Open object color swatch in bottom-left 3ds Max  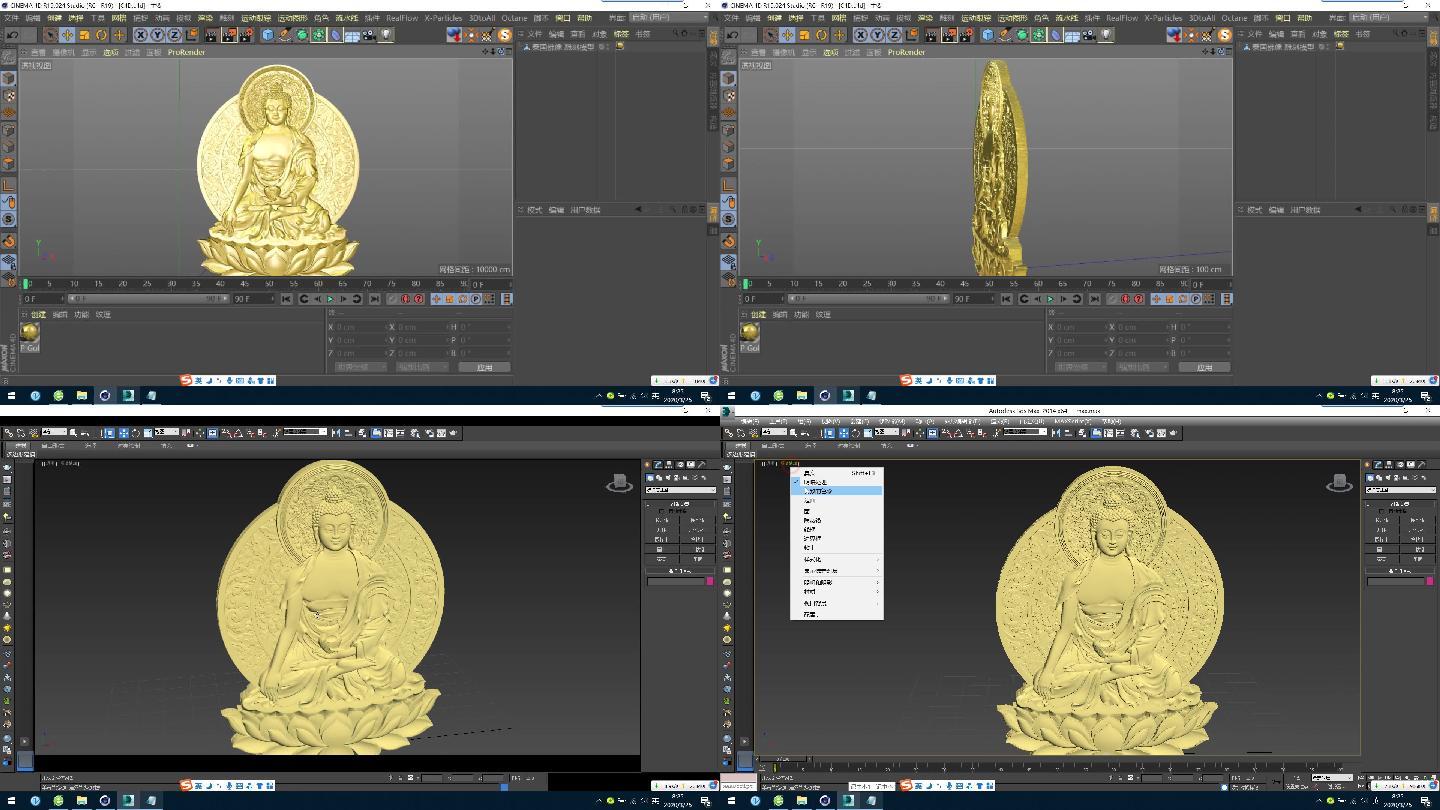tap(710, 580)
